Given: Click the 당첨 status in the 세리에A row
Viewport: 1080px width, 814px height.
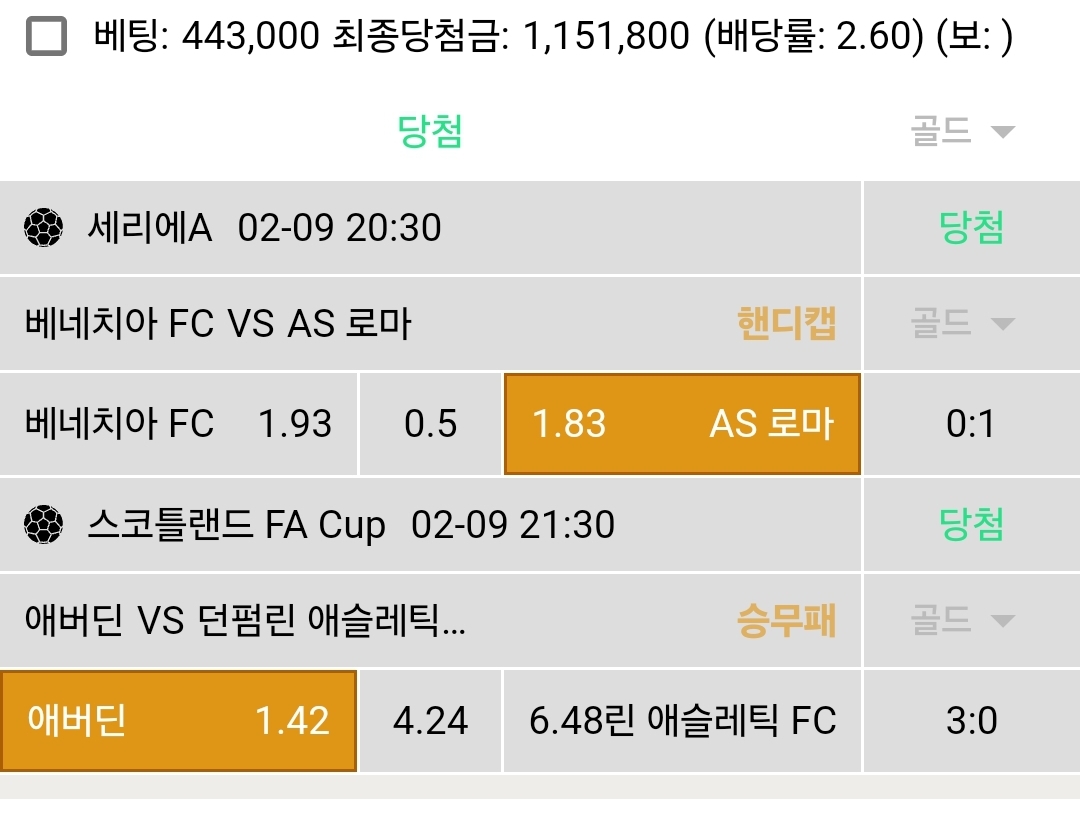Looking at the screenshot, I should click(971, 228).
